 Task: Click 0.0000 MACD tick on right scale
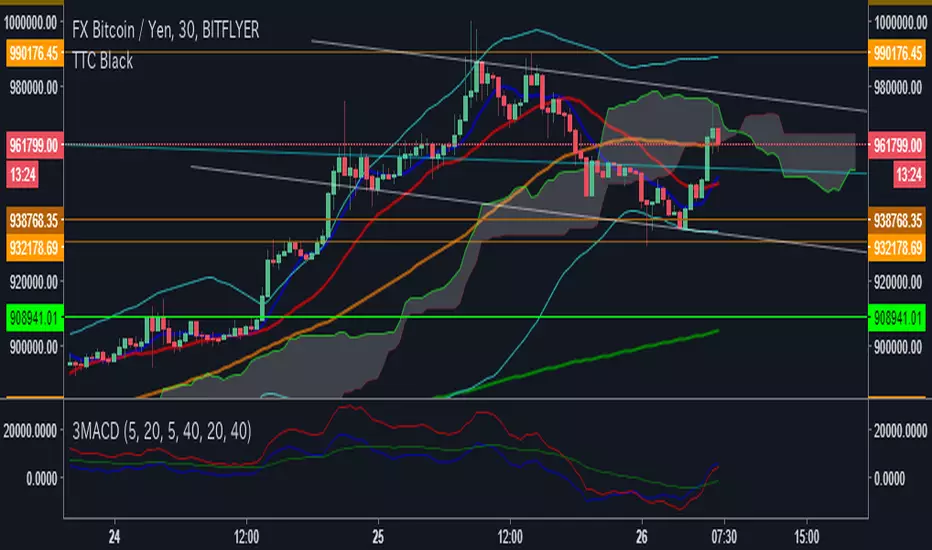click(x=889, y=478)
